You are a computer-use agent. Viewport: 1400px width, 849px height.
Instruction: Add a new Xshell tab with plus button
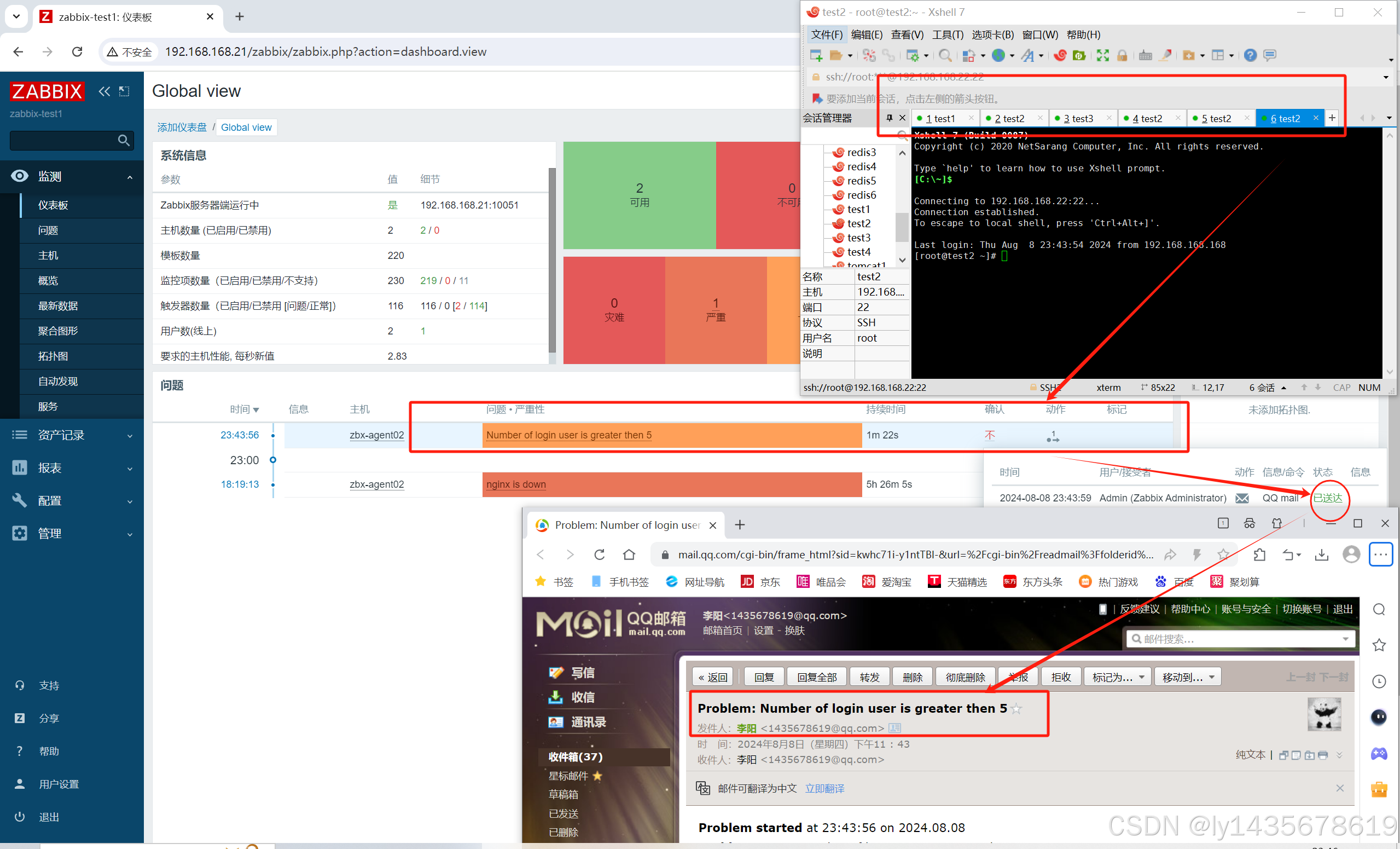tap(1332, 118)
